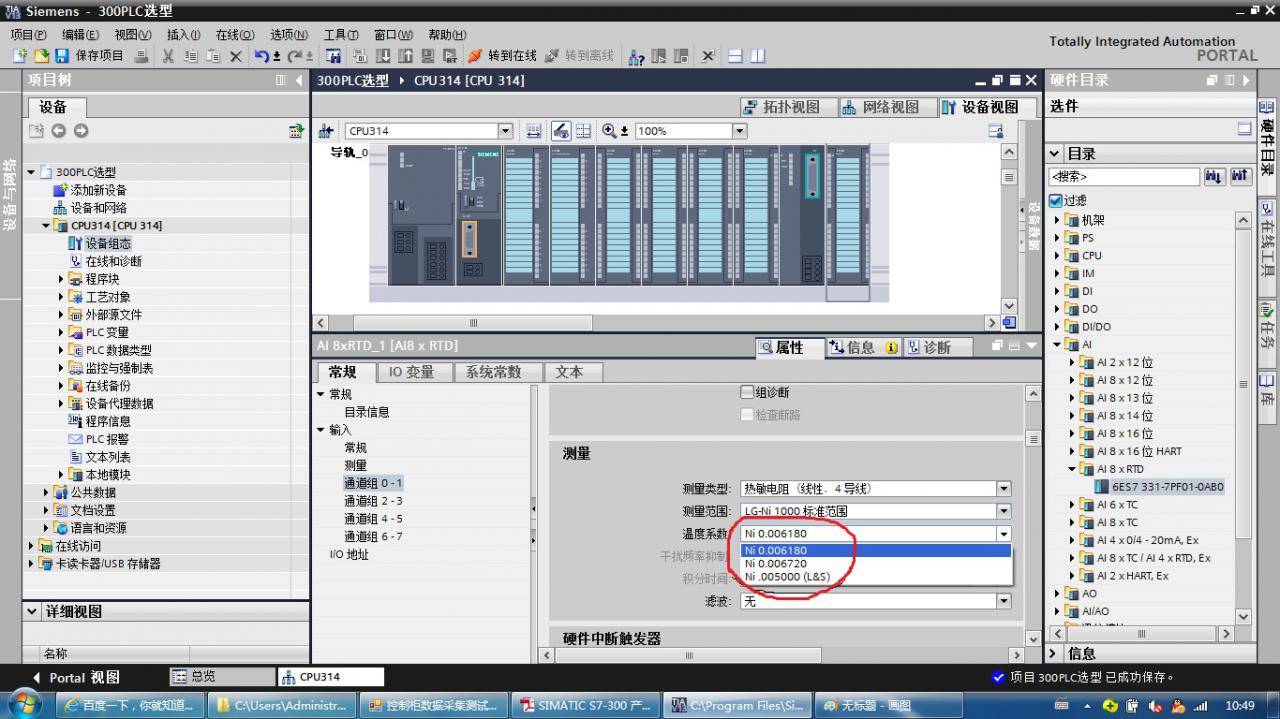Click Portal view link
The width and height of the screenshot is (1280, 719).
(75, 677)
